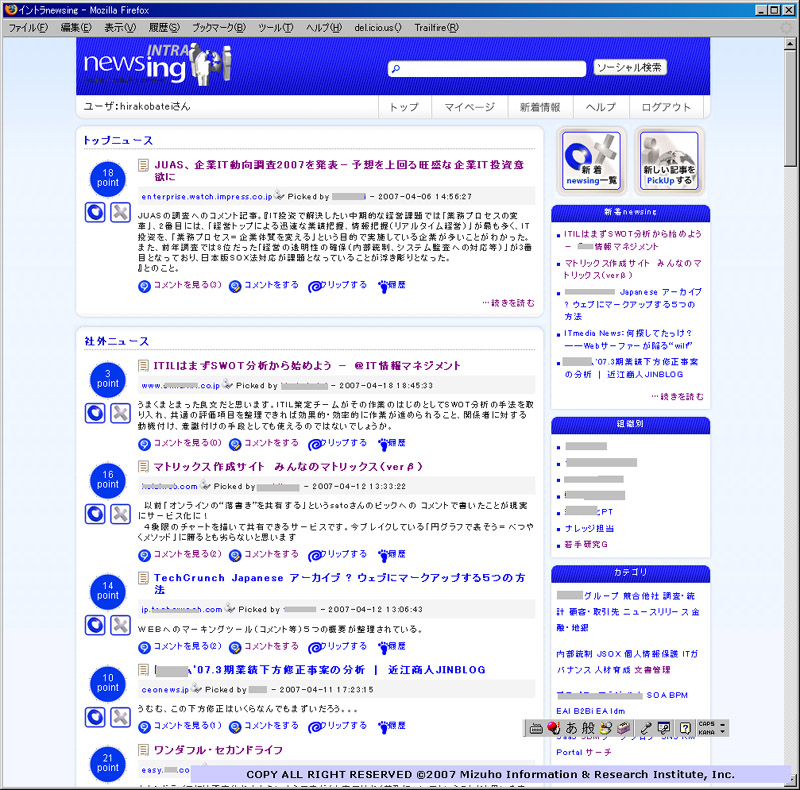The width and height of the screenshot is (800, 790).
Task: Go to the 新着情報 navigation tab
Action: [x=540, y=107]
